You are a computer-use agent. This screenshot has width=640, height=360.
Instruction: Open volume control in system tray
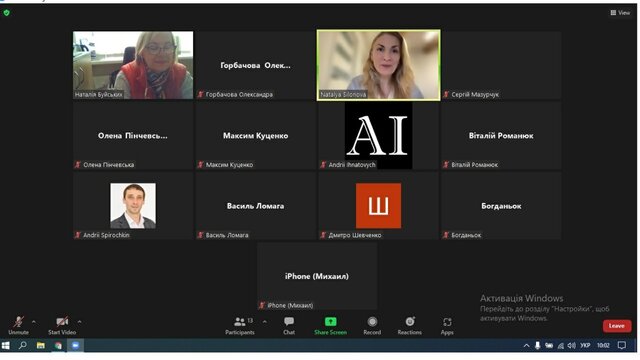click(571, 346)
